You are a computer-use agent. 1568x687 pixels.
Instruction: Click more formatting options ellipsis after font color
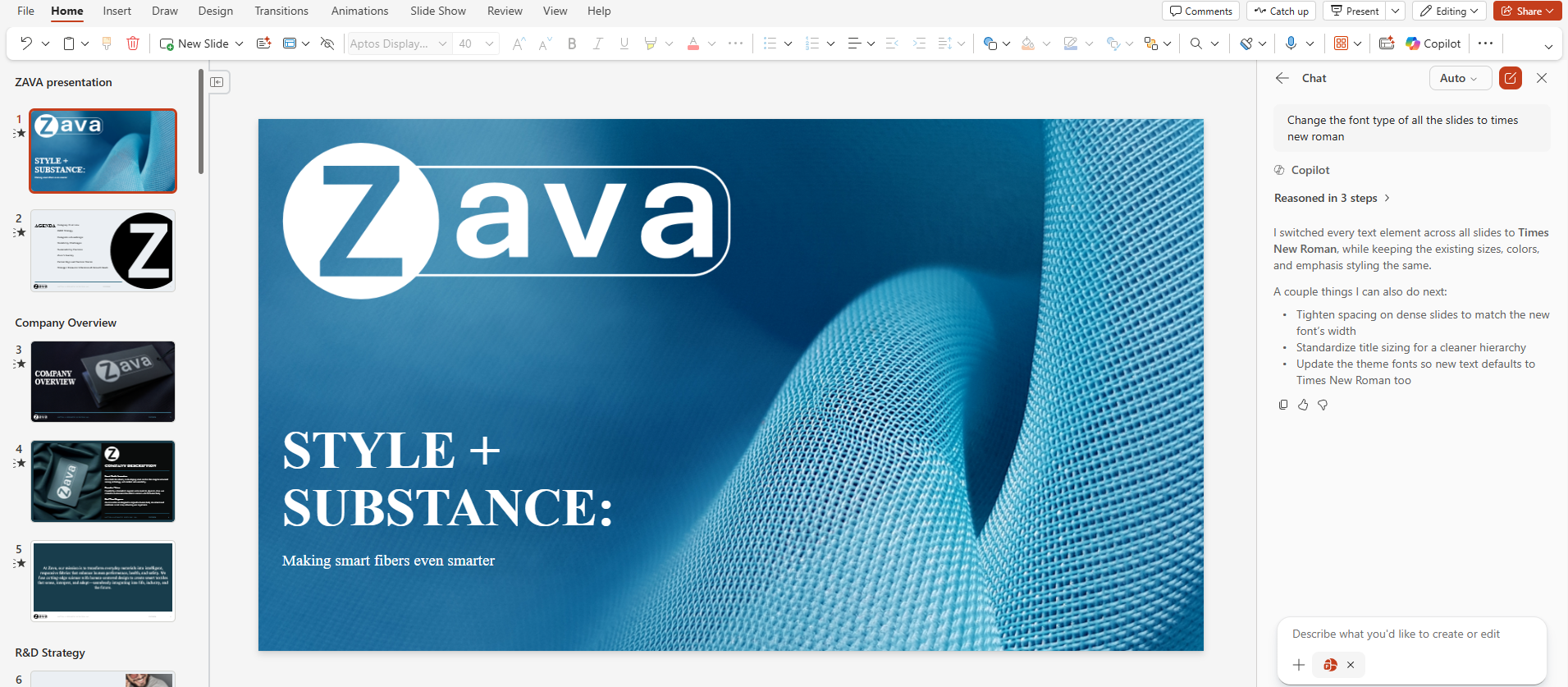coord(735,44)
